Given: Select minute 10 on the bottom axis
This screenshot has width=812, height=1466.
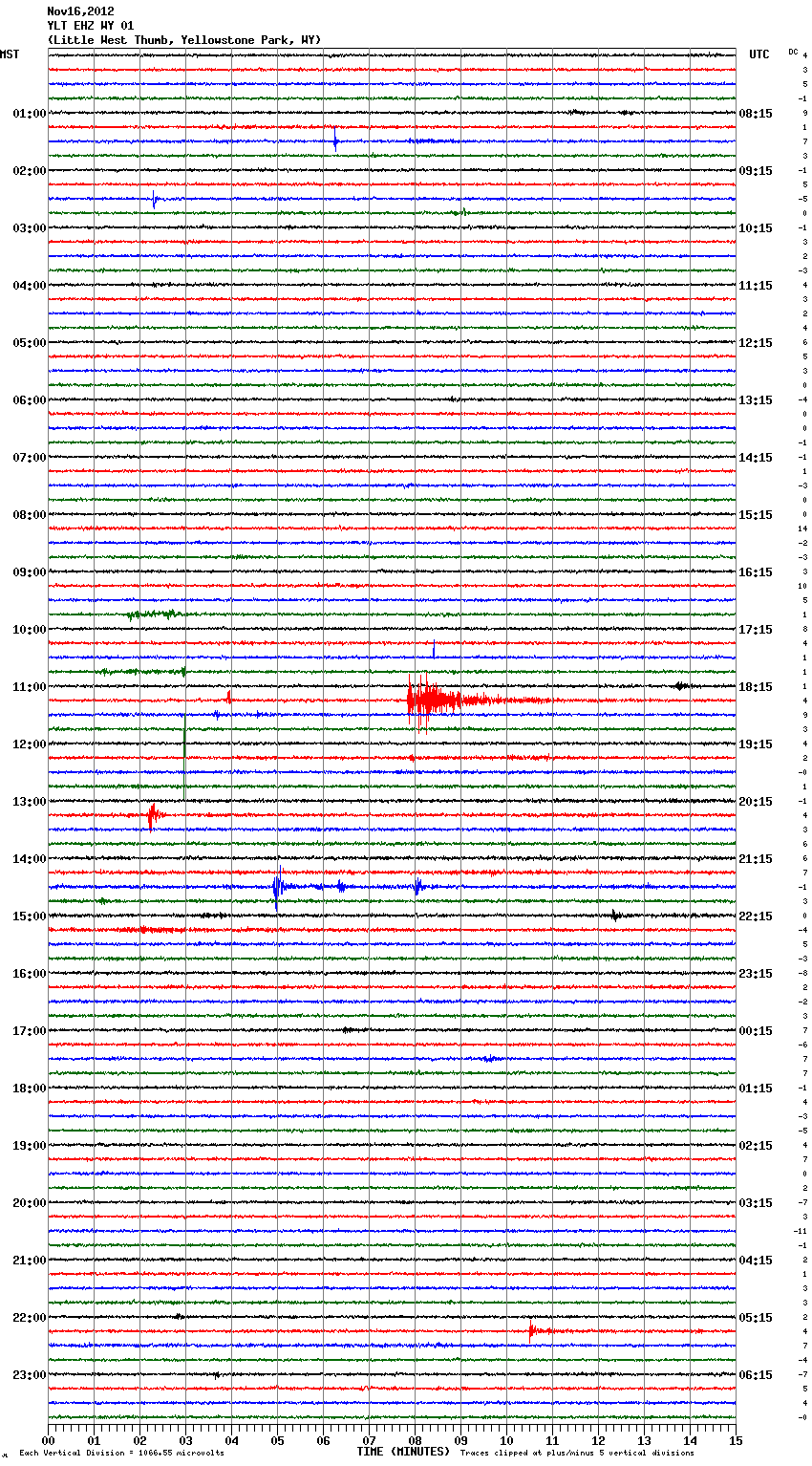Looking at the screenshot, I should click(506, 1440).
